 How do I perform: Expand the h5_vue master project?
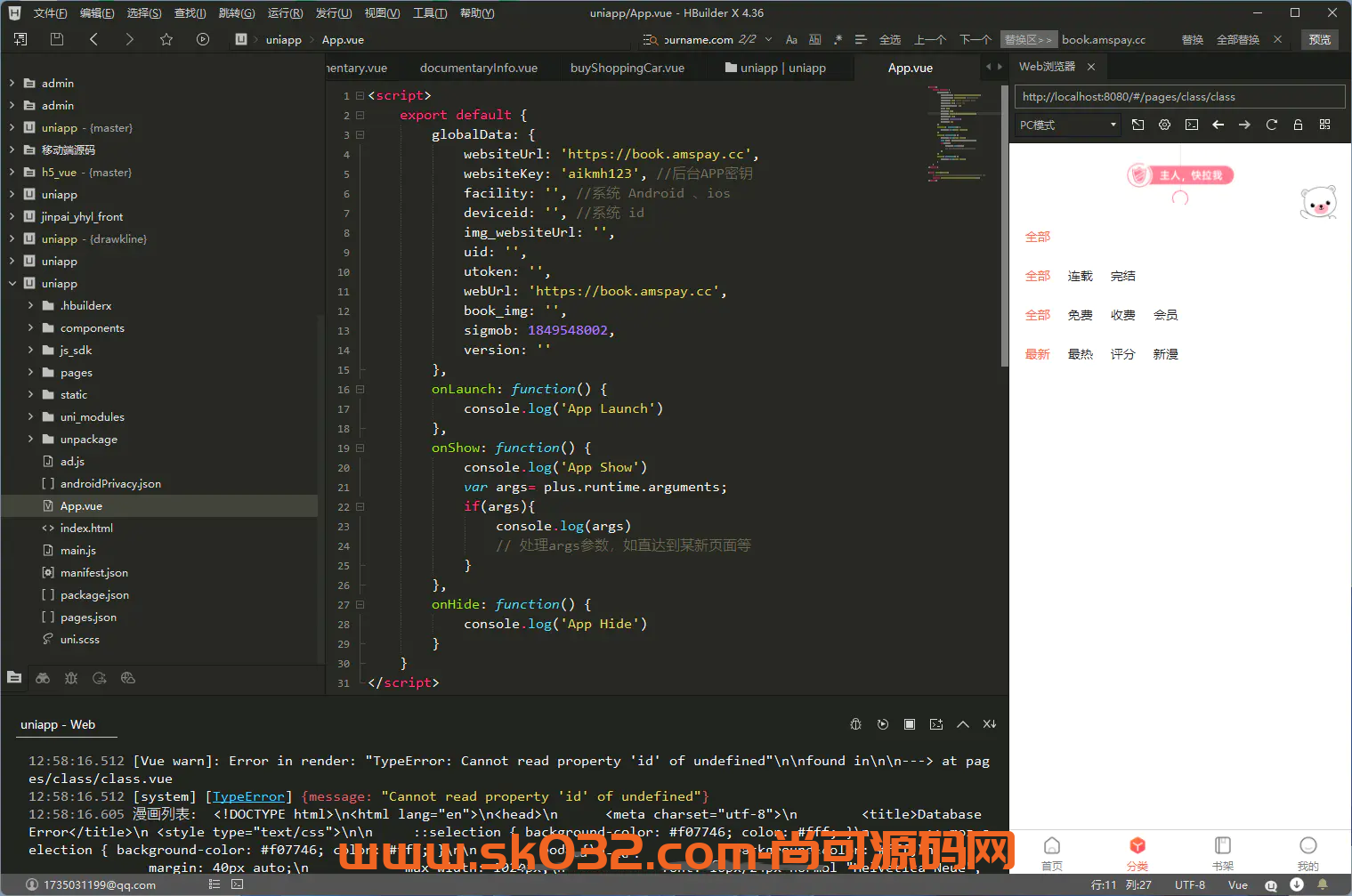tap(12, 172)
